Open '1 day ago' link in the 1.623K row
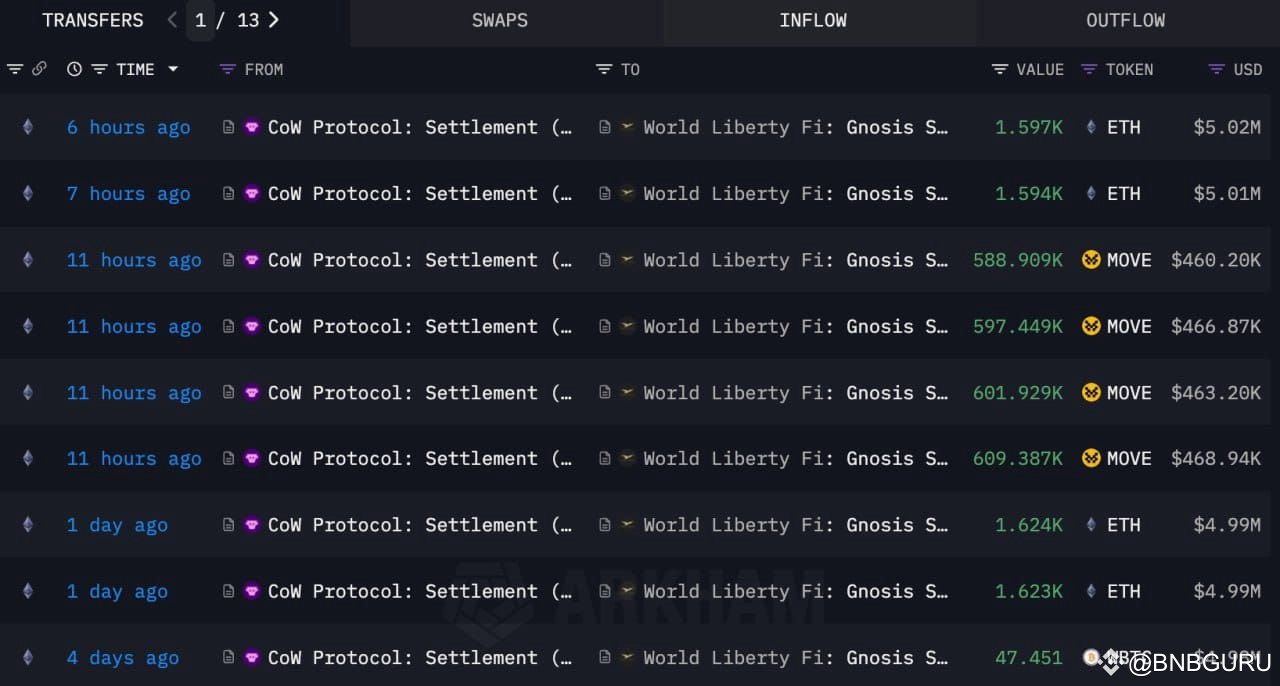 pos(117,591)
